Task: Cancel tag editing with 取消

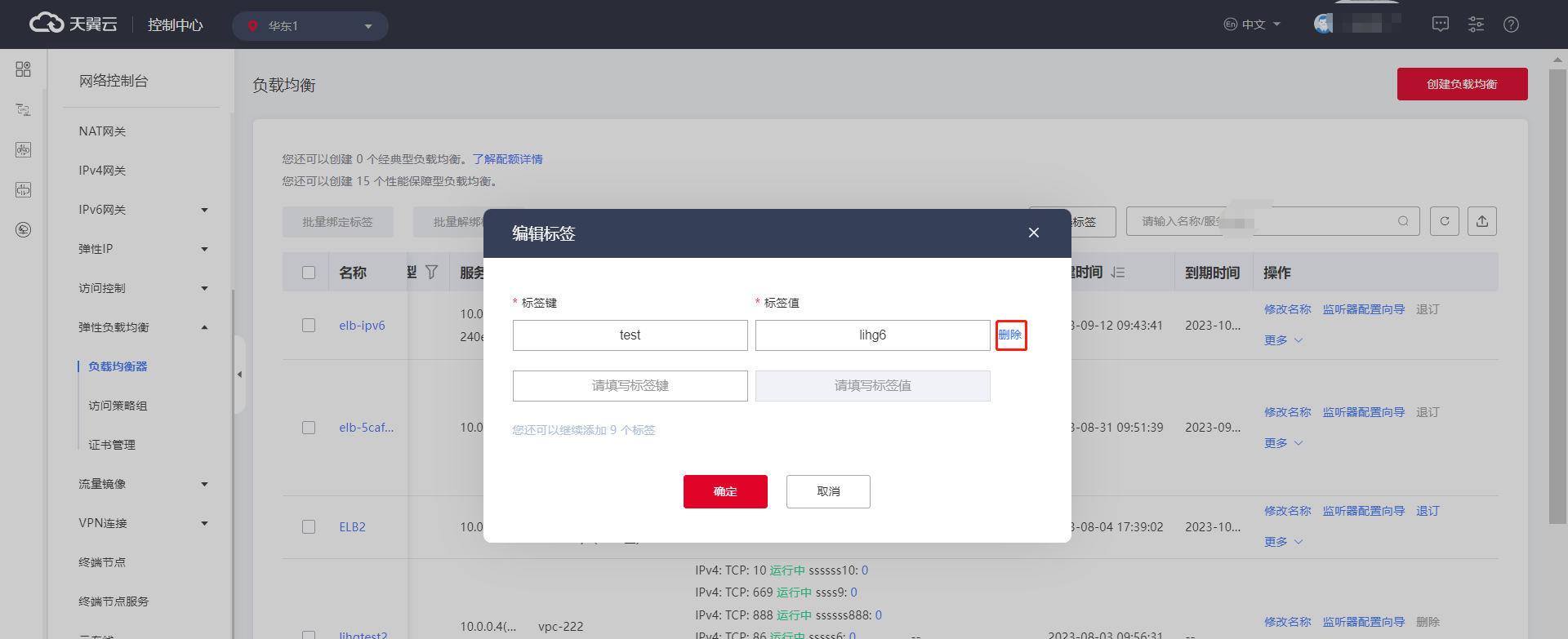Action: (828, 491)
